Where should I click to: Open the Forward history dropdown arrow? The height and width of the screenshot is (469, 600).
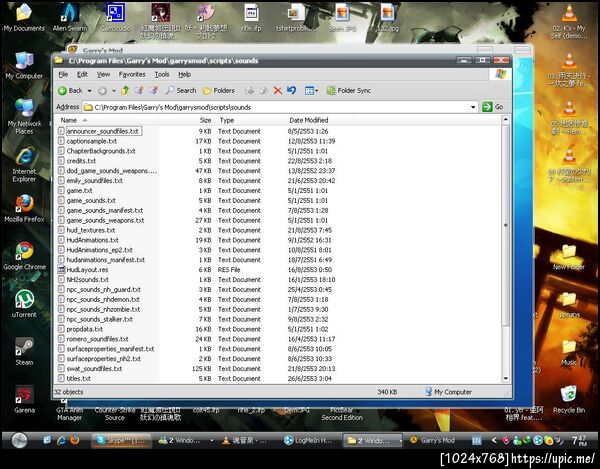click(114, 91)
